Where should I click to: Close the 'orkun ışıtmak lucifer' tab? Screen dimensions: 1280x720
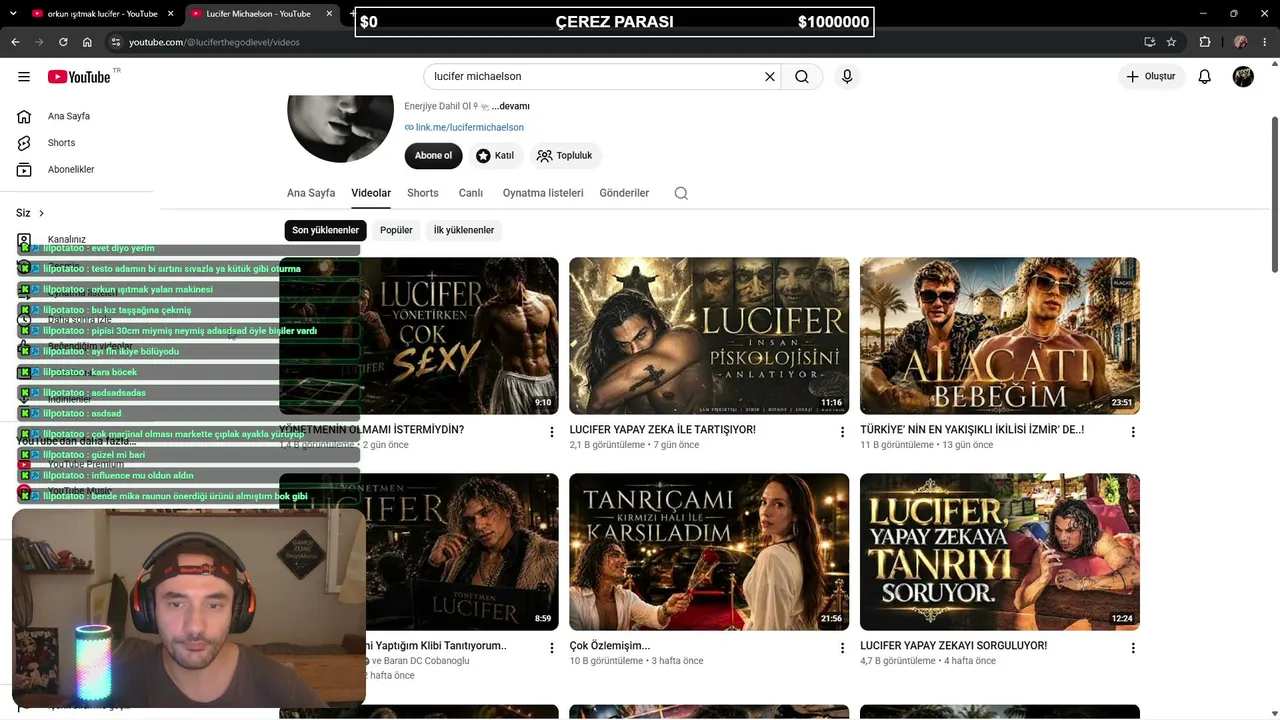(169, 14)
